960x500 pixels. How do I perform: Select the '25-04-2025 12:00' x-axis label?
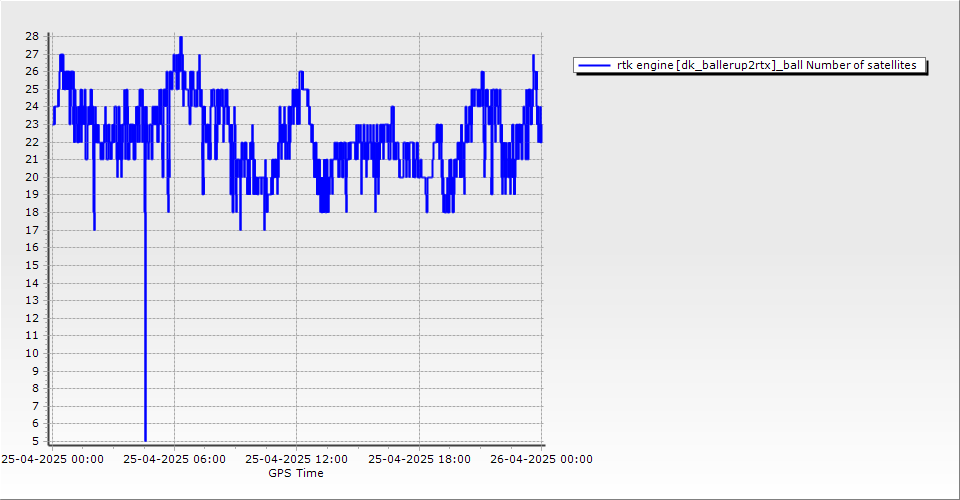[x=296, y=459]
